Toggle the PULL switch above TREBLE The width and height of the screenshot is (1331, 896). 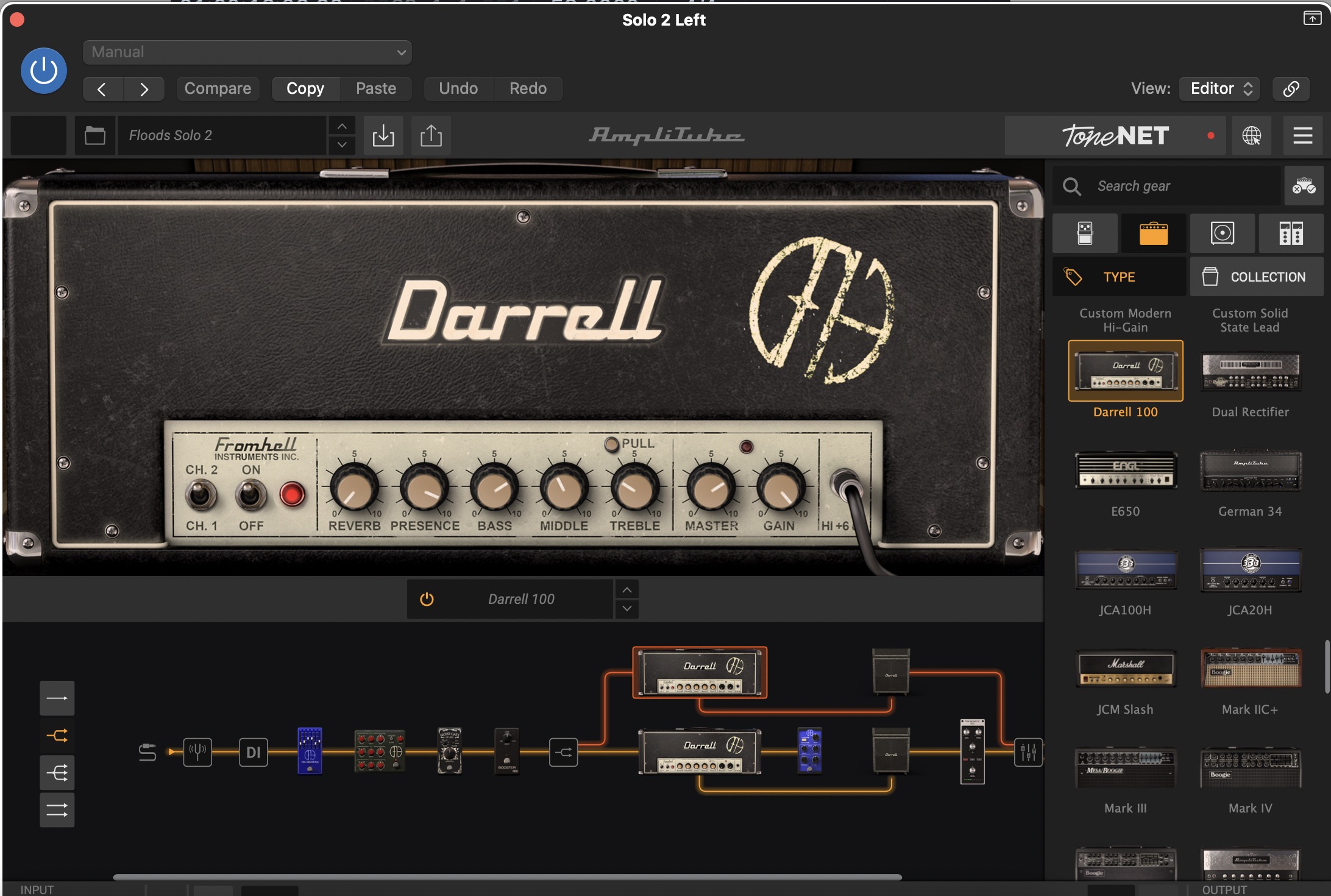611,444
